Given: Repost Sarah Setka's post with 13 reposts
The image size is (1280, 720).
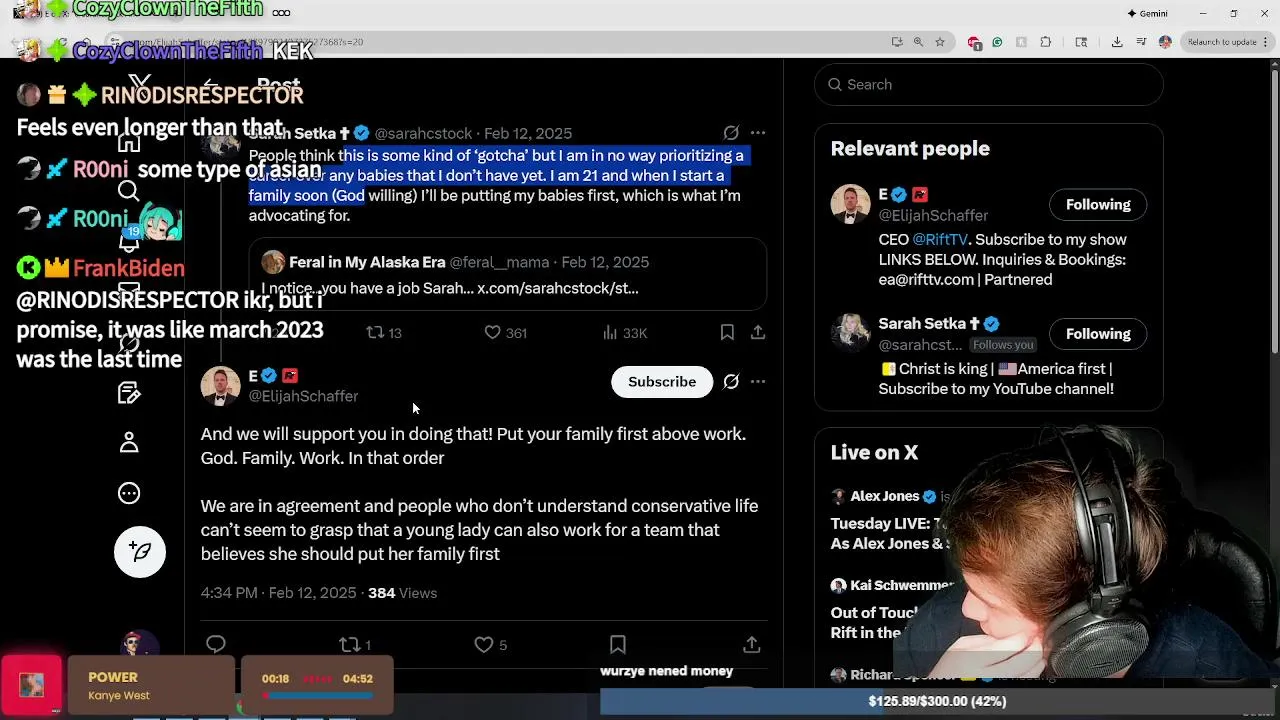Looking at the screenshot, I should pyautogui.click(x=384, y=333).
